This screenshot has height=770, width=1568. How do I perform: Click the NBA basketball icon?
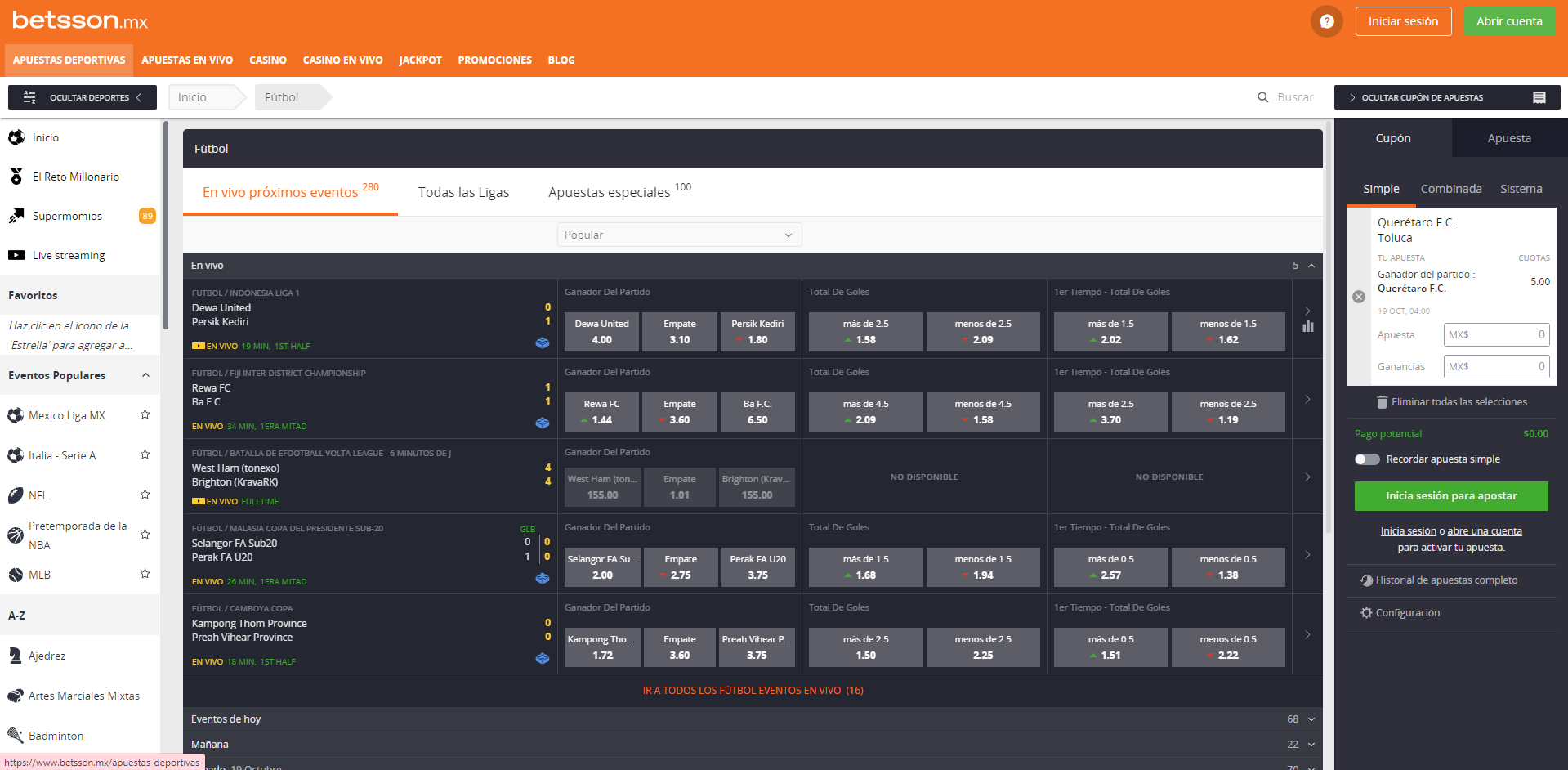tap(16, 535)
